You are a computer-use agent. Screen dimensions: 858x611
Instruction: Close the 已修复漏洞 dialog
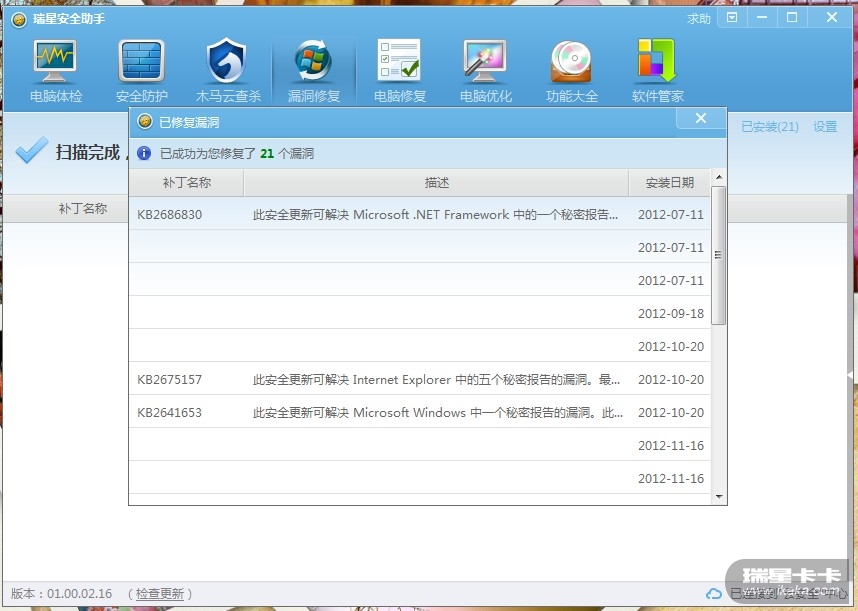coord(701,118)
